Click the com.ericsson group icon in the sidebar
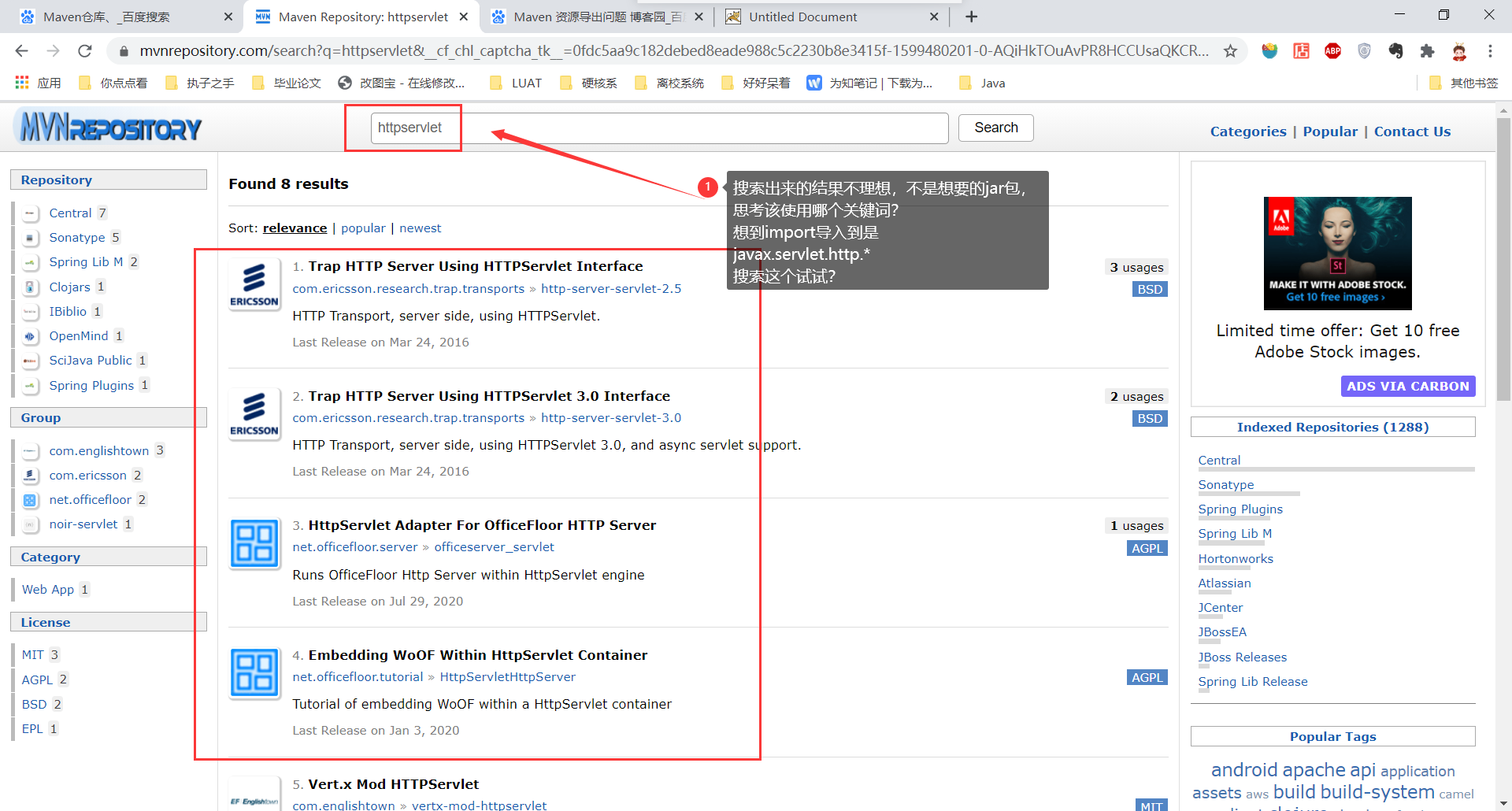1512x811 pixels. (x=31, y=476)
